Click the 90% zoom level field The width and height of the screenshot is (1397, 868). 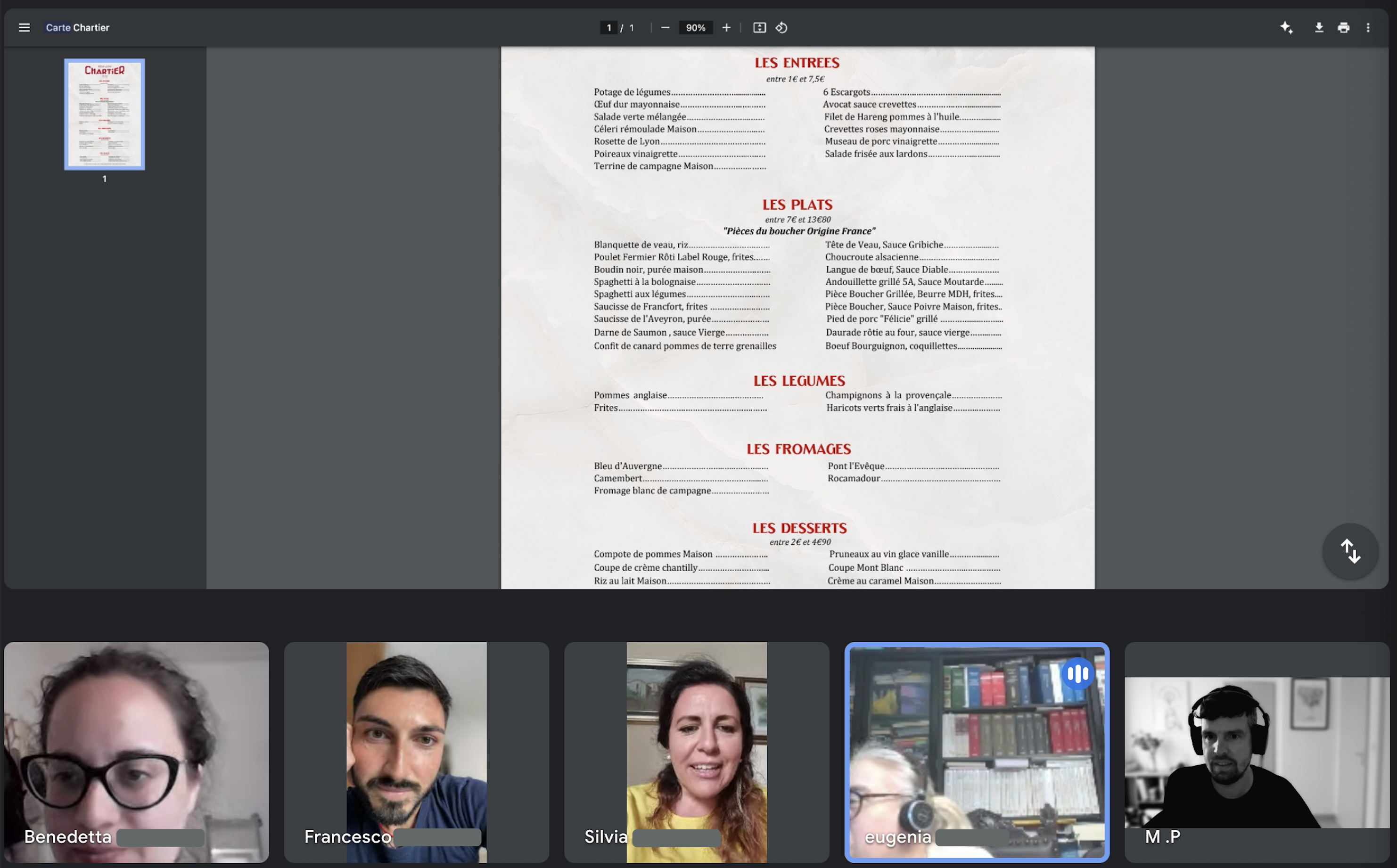pyautogui.click(x=695, y=27)
